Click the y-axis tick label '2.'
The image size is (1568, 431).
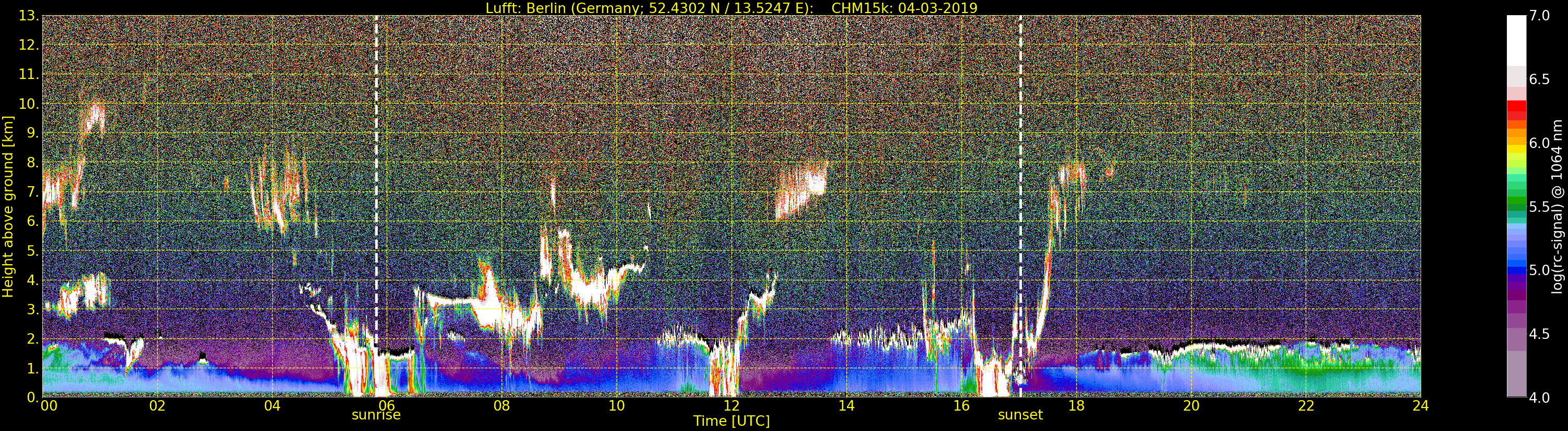click(32, 338)
